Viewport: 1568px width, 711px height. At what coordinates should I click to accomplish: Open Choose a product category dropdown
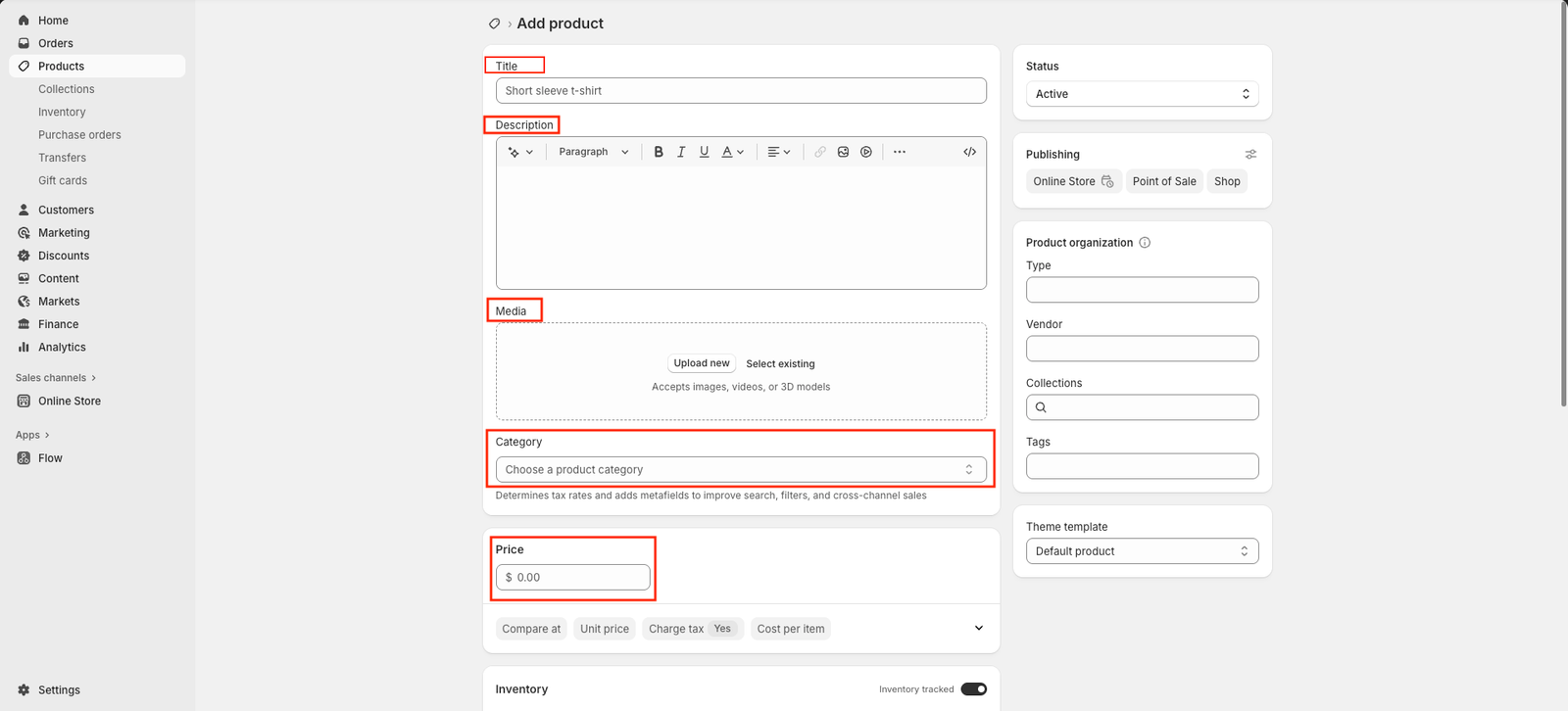[740, 470]
